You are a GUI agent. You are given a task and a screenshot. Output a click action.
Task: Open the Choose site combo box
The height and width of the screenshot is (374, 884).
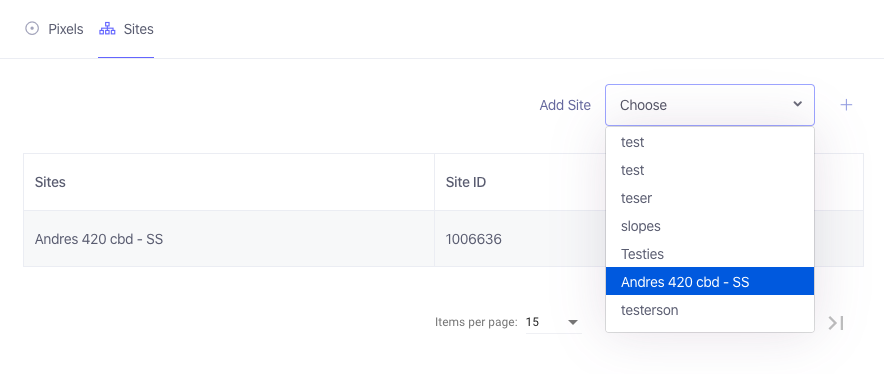(x=710, y=105)
